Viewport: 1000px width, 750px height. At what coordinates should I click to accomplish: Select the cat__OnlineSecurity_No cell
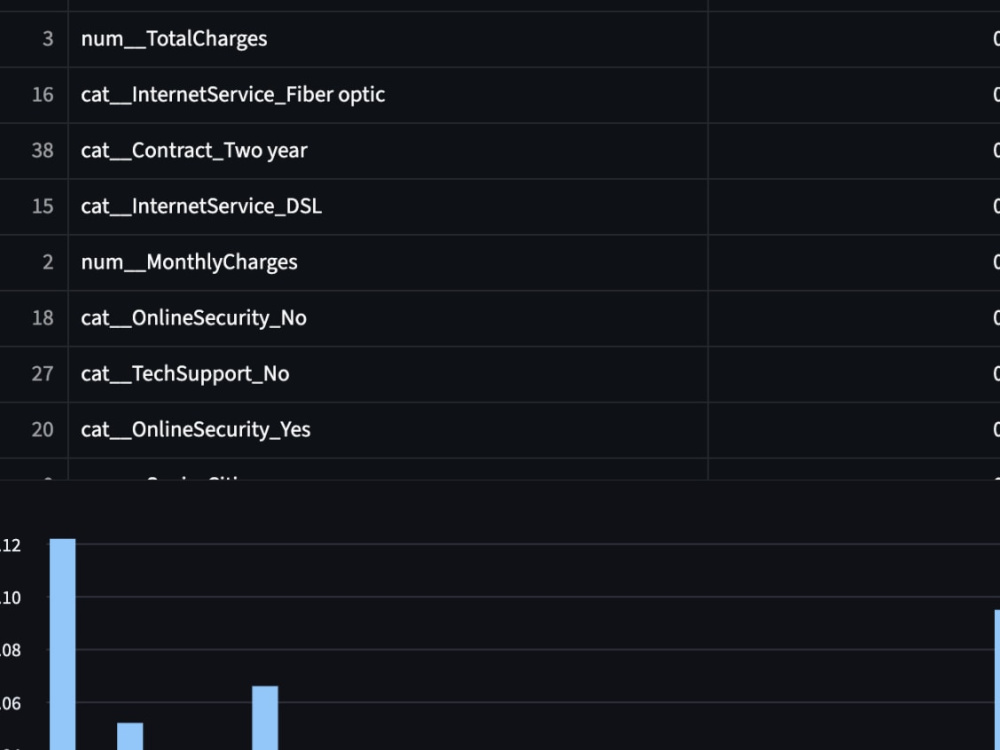click(x=388, y=318)
